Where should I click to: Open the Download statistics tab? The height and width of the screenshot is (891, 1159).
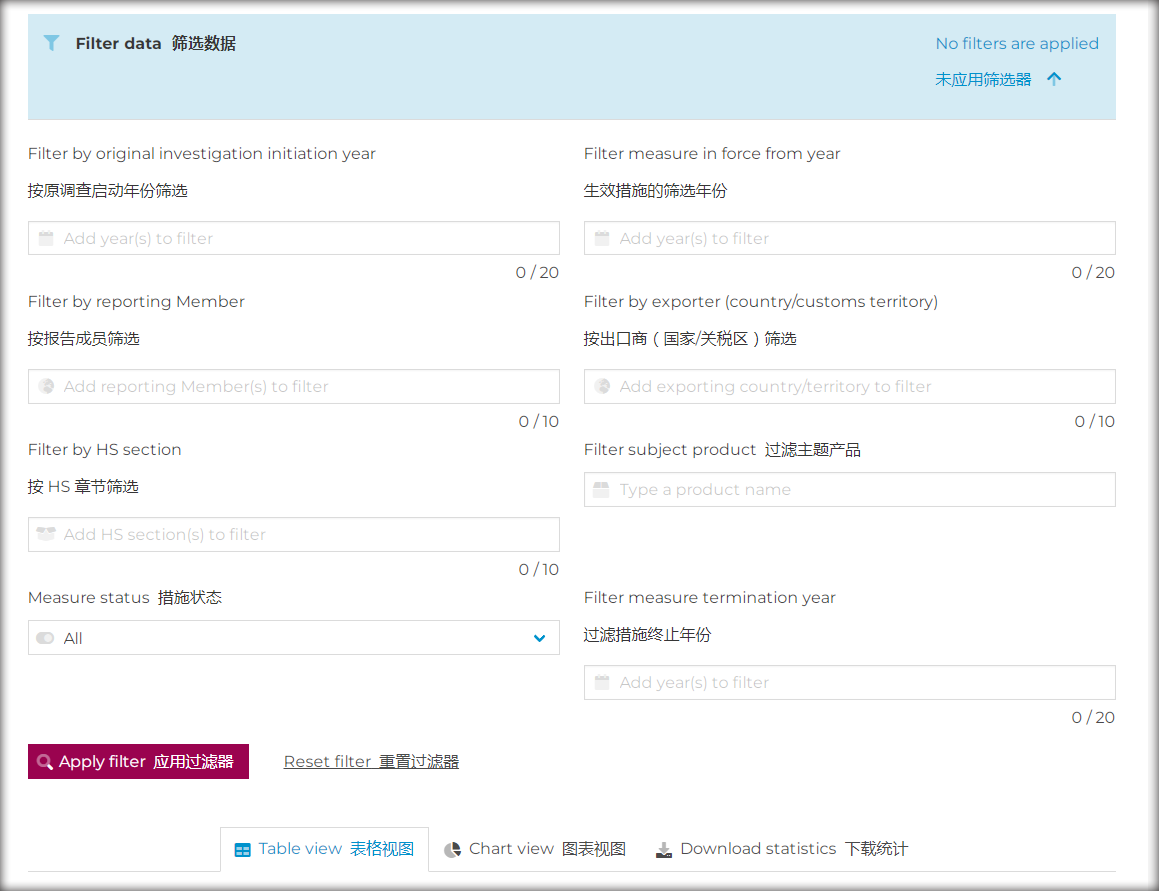782,849
